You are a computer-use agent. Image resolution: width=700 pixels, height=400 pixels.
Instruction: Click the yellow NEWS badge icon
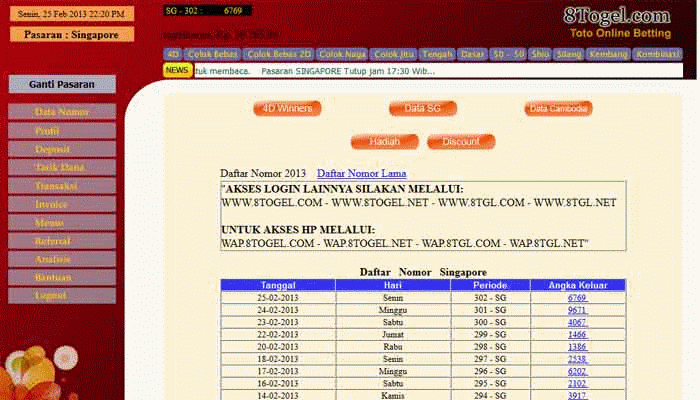(x=177, y=70)
